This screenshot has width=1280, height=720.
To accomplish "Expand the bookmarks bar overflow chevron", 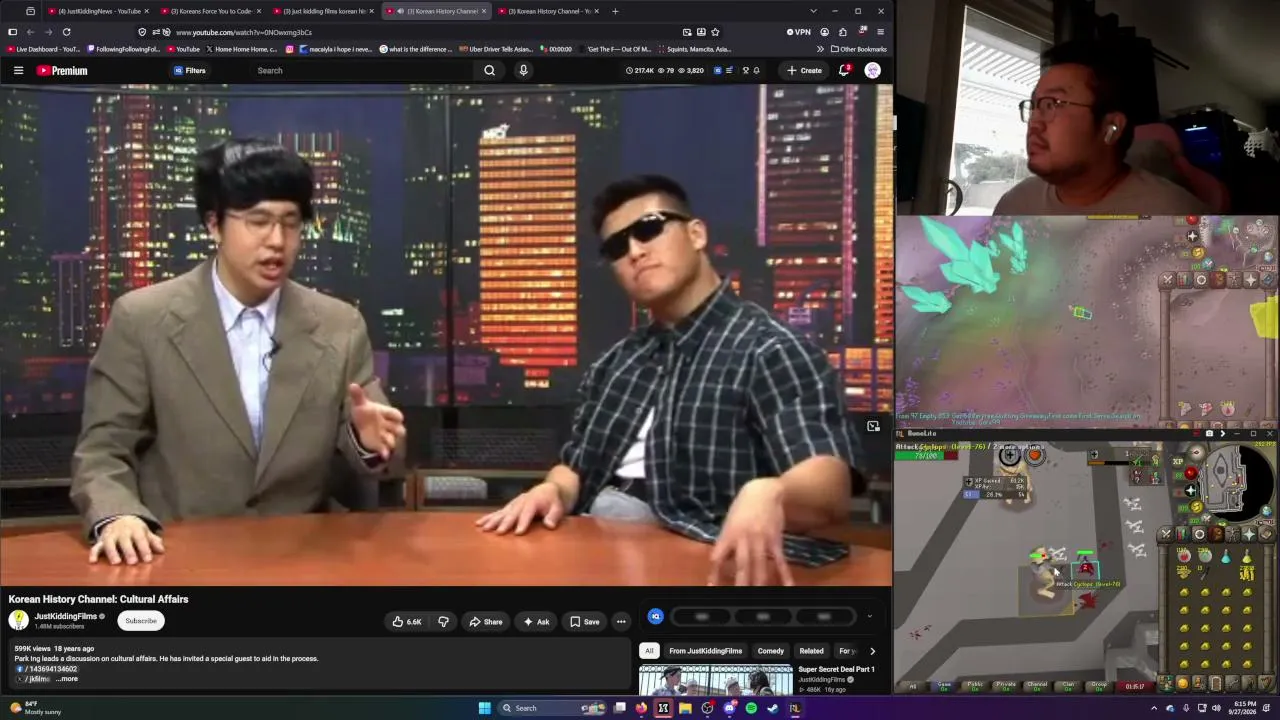I will pyautogui.click(x=820, y=49).
